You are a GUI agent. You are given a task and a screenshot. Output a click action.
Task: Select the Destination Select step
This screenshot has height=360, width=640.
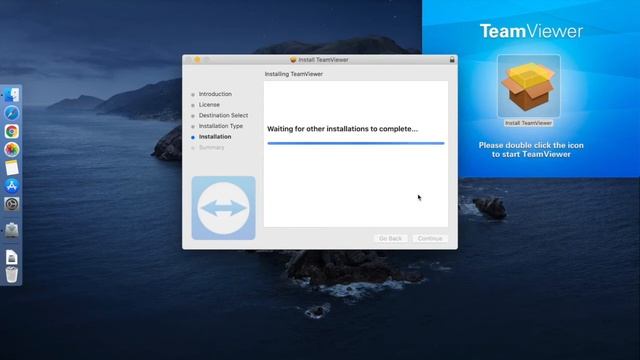tap(223, 115)
